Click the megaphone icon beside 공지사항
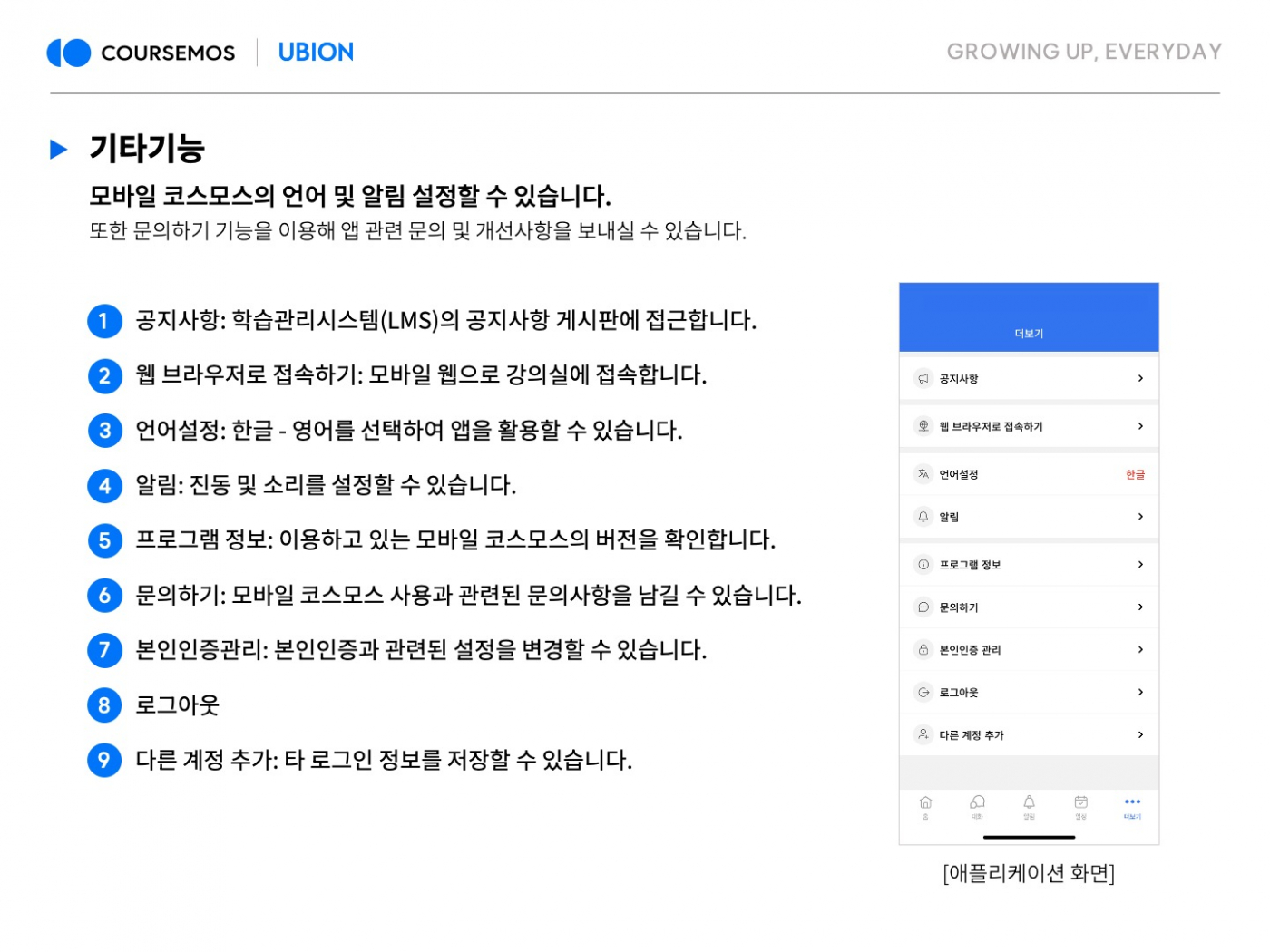1270x952 pixels. (923, 379)
